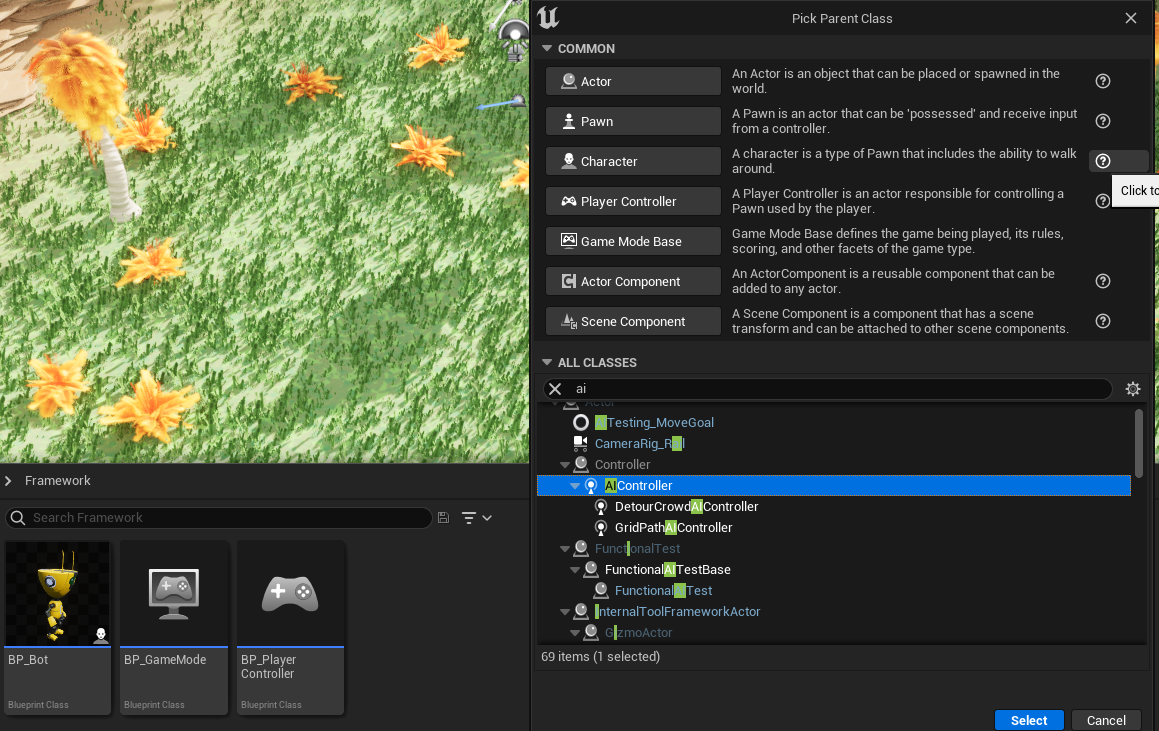Choose Actor Component as the parent class
The height and width of the screenshot is (731, 1159).
click(633, 281)
